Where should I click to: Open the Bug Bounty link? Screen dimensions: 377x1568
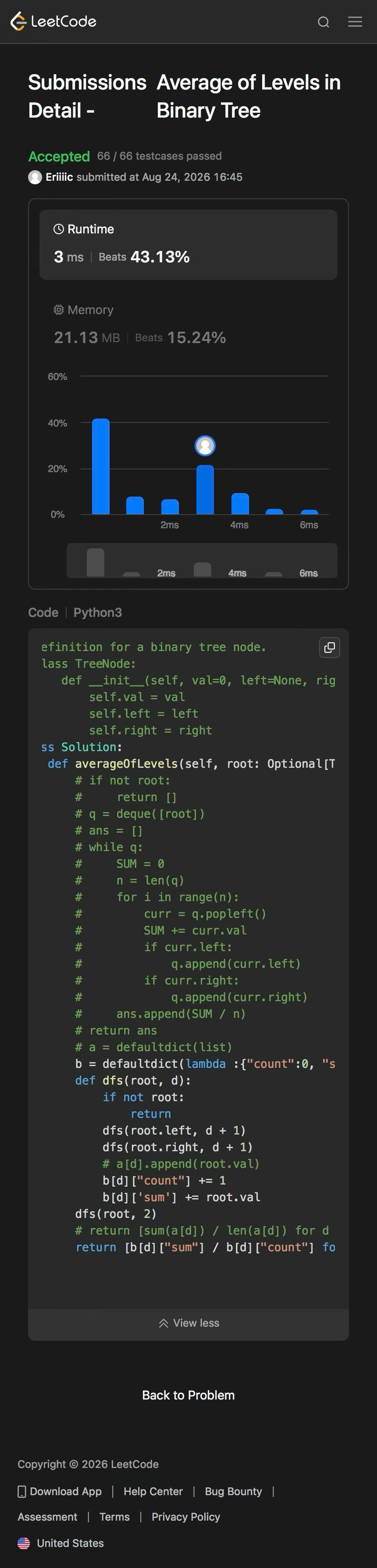[x=234, y=1491]
